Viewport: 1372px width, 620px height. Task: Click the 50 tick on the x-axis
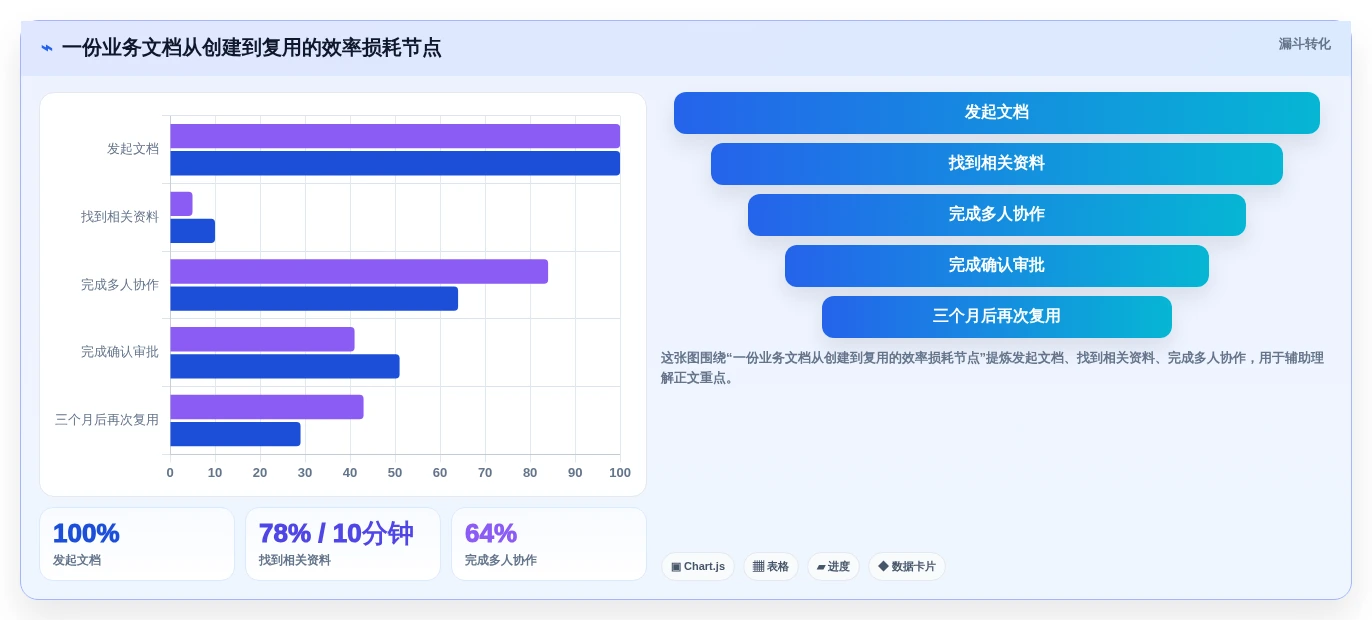pyautogui.click(x=395, y=473)
